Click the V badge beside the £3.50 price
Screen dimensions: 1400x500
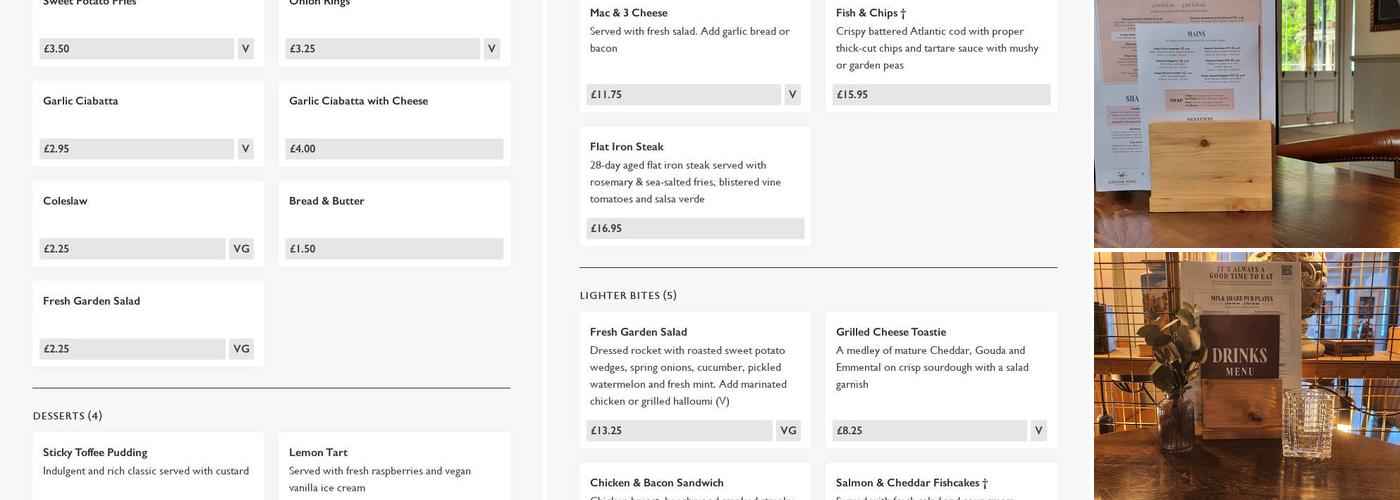pos(245,49)
